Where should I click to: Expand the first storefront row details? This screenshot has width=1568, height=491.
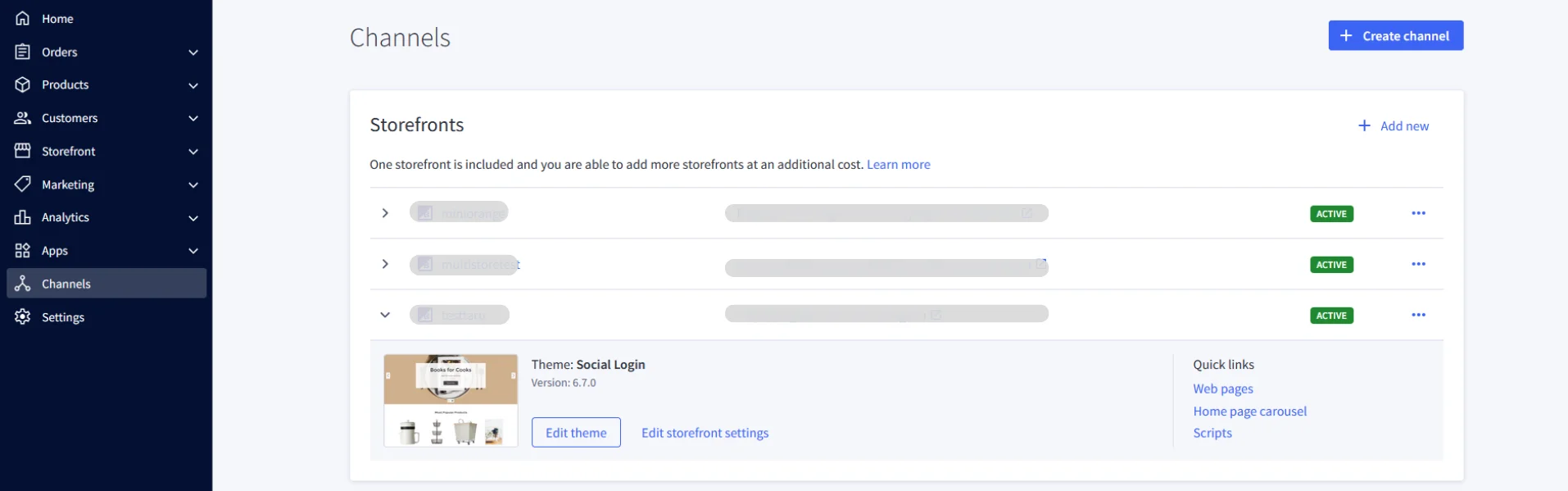tap(385, 213)
